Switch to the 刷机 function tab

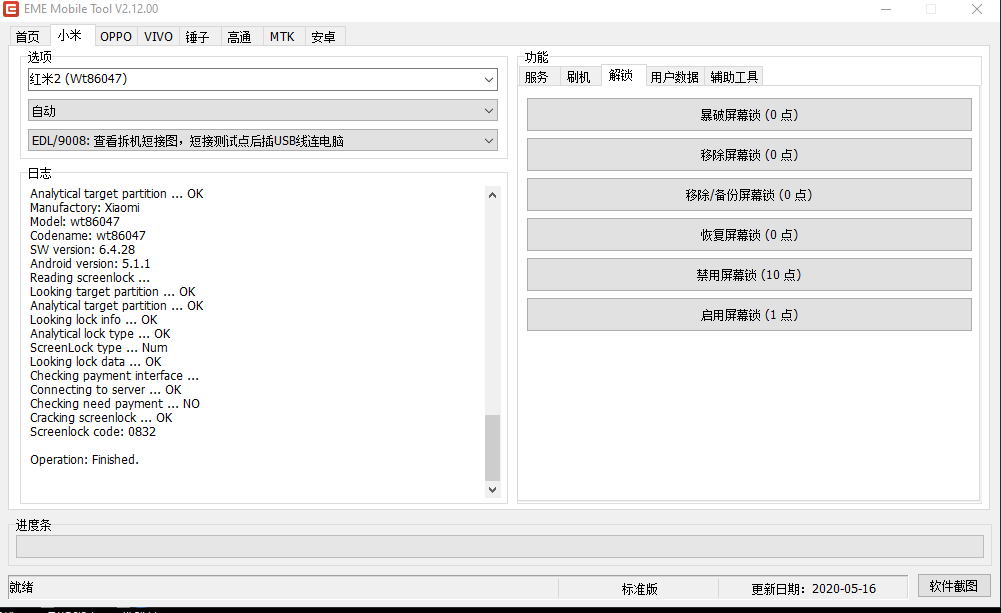[578, 77]
